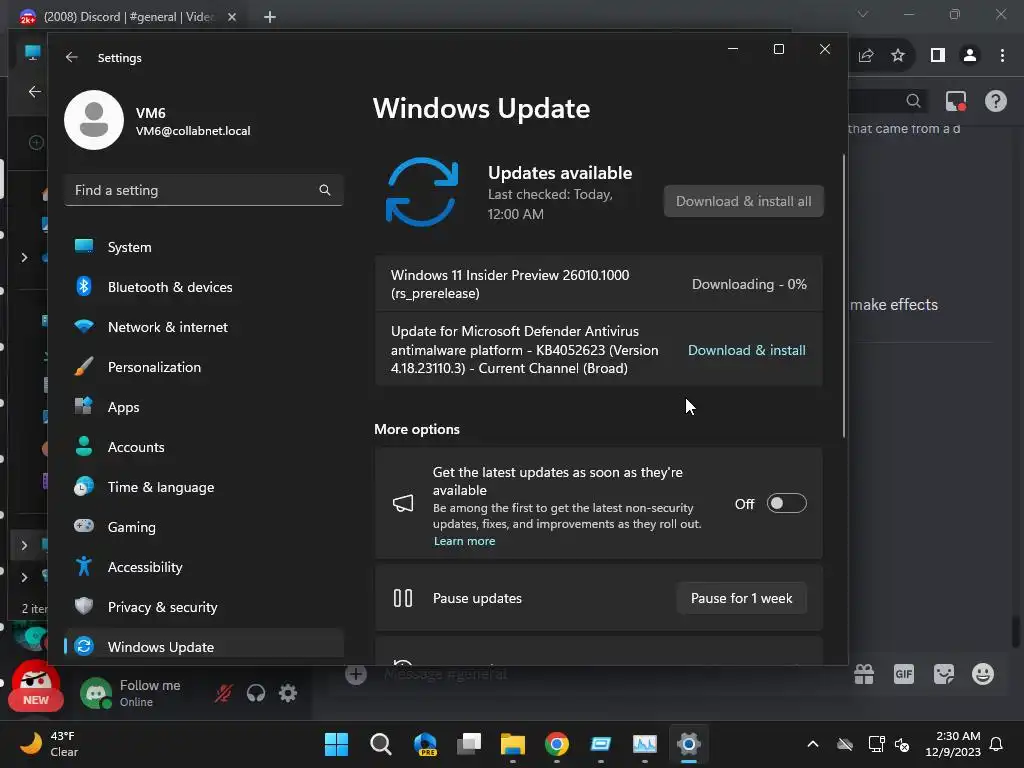Open Windows Start menu
1024x768 pixels.
(337, 744)
